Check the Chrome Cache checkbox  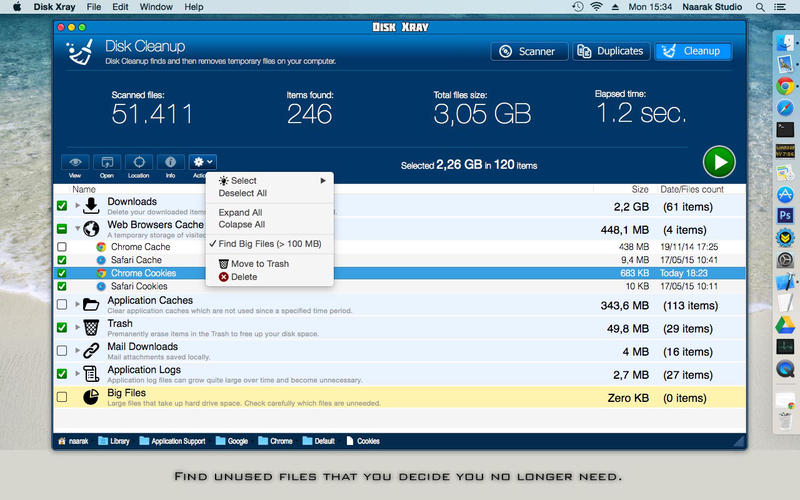(62, 247)
